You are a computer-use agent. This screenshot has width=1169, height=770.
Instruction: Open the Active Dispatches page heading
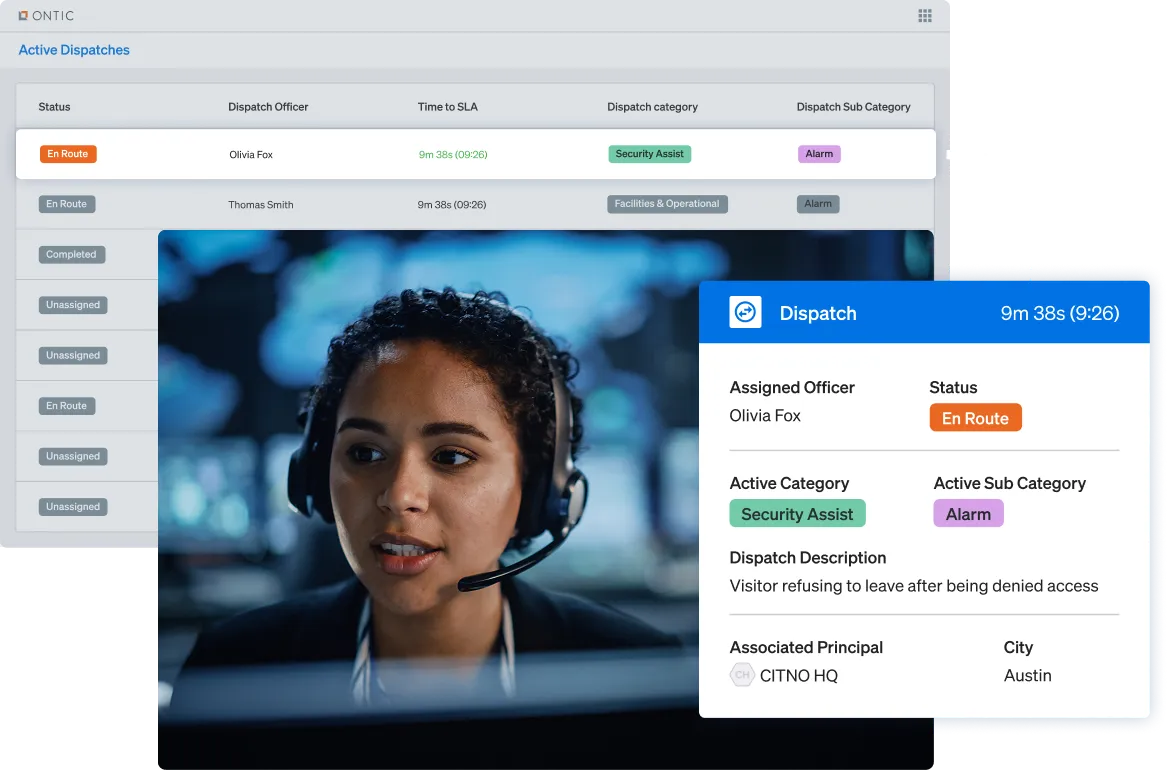74,50
